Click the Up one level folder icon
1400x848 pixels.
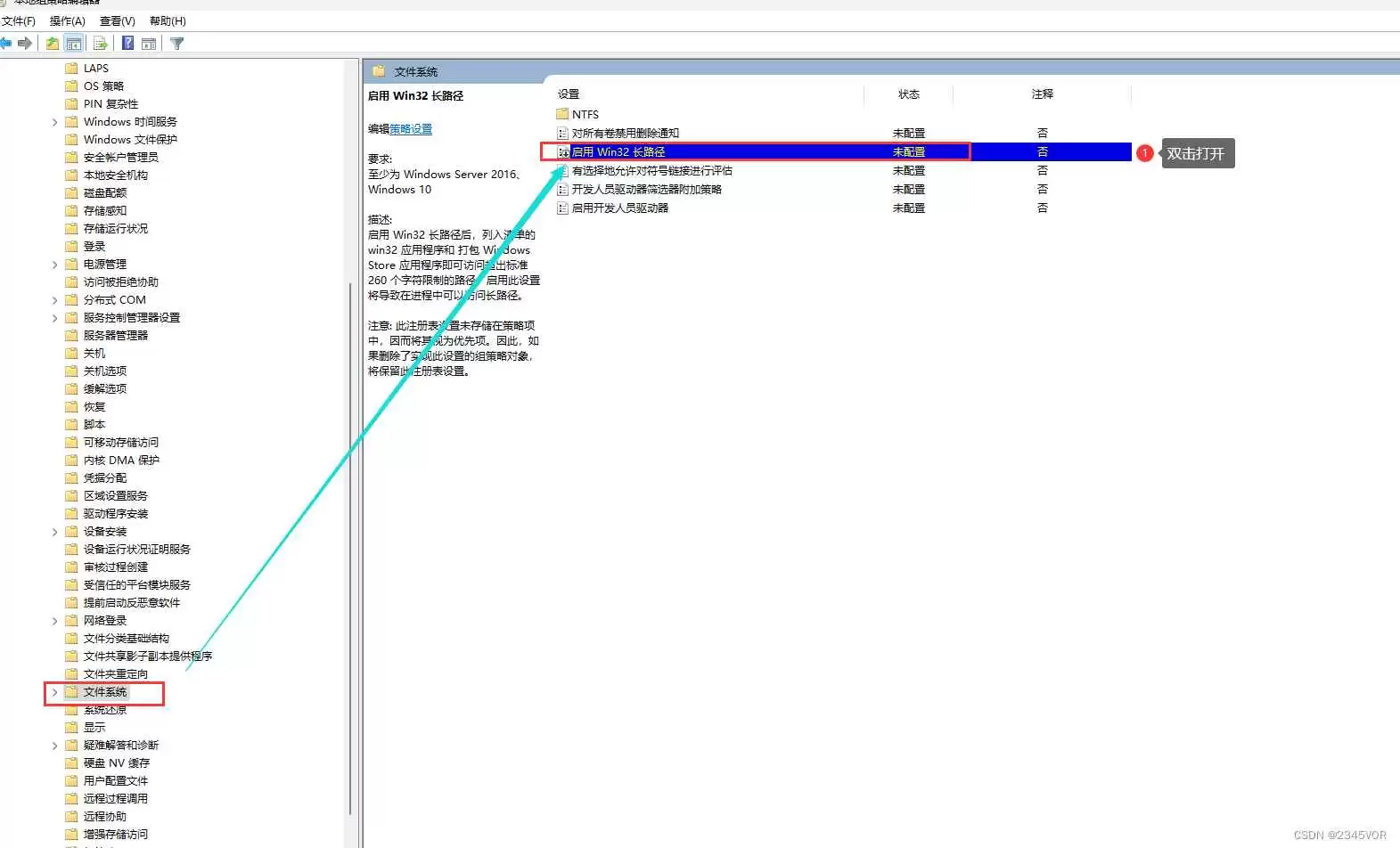pyautogui.click(x=53, y=43)
